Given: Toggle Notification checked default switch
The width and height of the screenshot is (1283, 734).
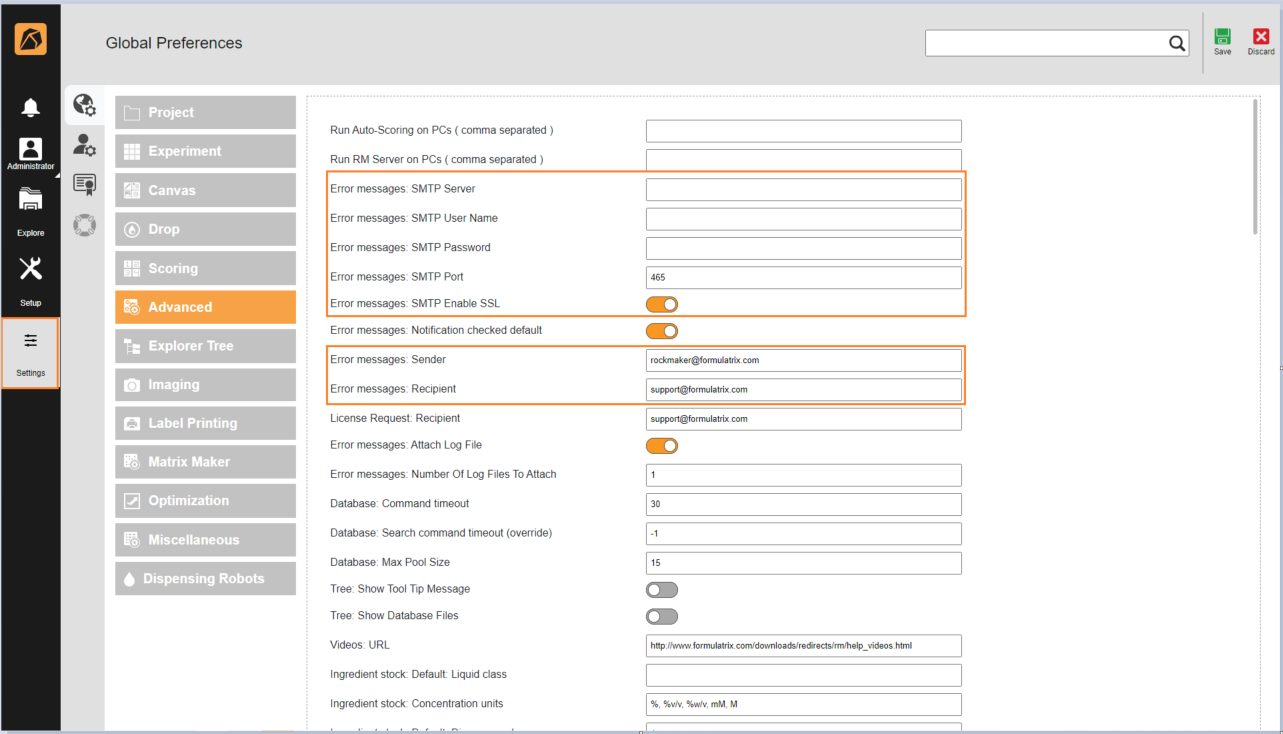Looking at the screenshot, I should (662, 331).
